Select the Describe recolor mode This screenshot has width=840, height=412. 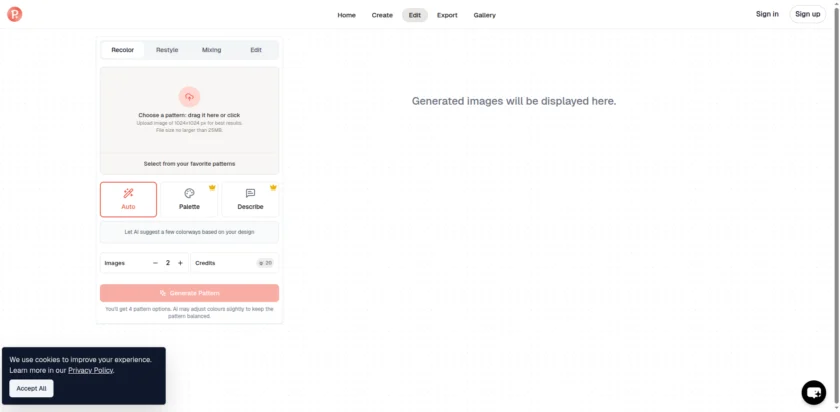250,199
